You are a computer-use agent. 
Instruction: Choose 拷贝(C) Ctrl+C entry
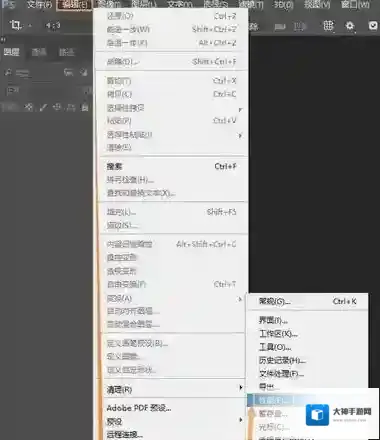pyautogui.click(x=172, y=94)
